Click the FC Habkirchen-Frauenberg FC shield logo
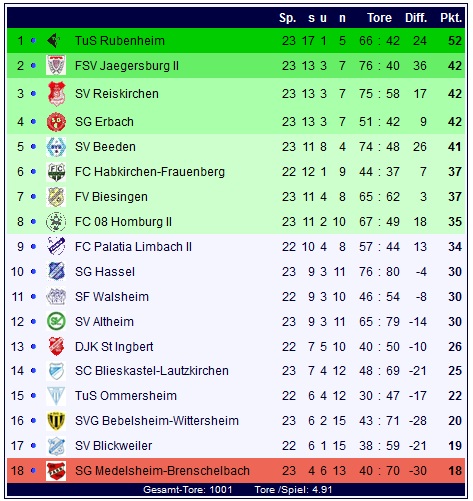This screenshot has width=473, height=501. pyautogui.click(x=56, y=172)
